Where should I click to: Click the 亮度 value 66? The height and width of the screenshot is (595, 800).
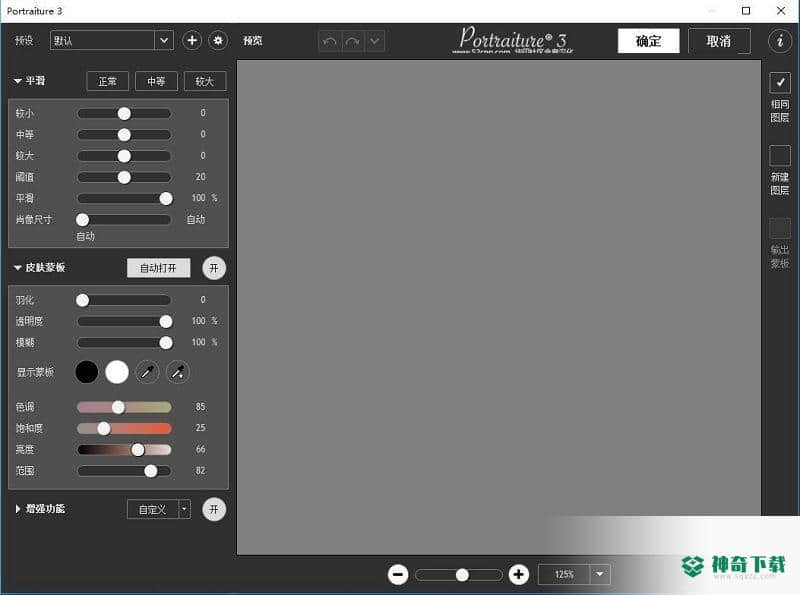coord(201,449)
